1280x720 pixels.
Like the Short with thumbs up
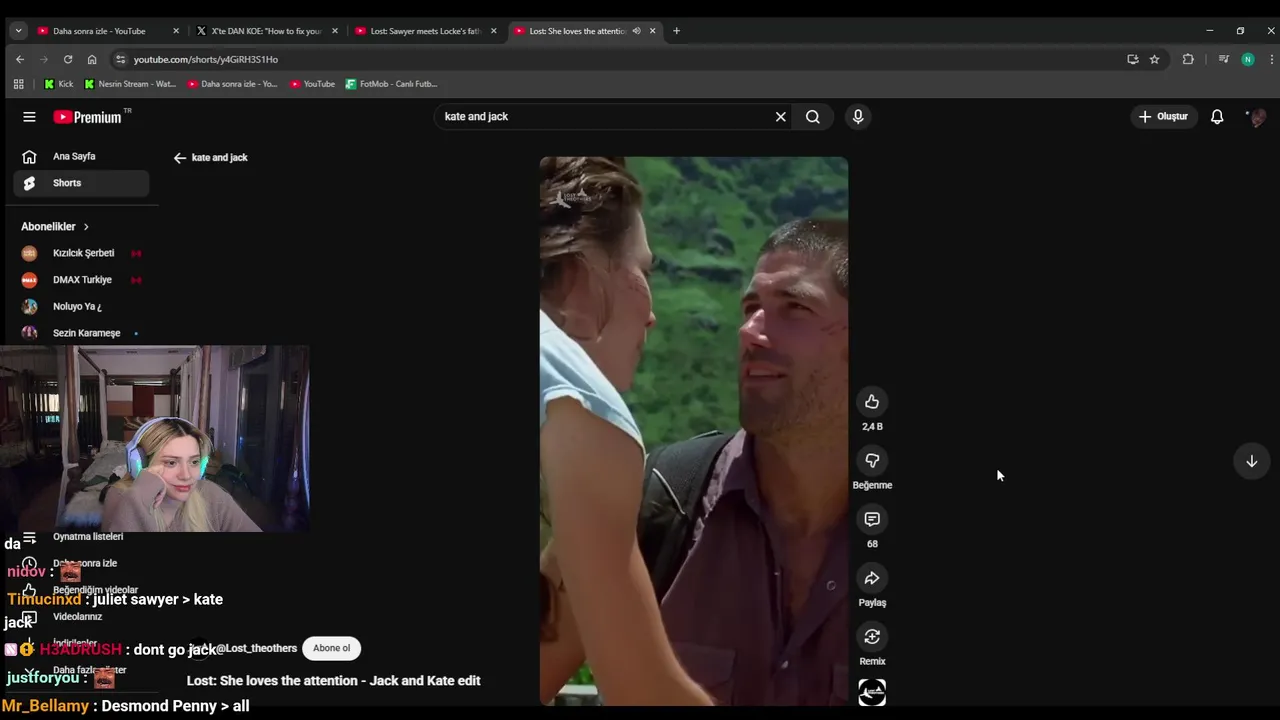click(872, 402)
